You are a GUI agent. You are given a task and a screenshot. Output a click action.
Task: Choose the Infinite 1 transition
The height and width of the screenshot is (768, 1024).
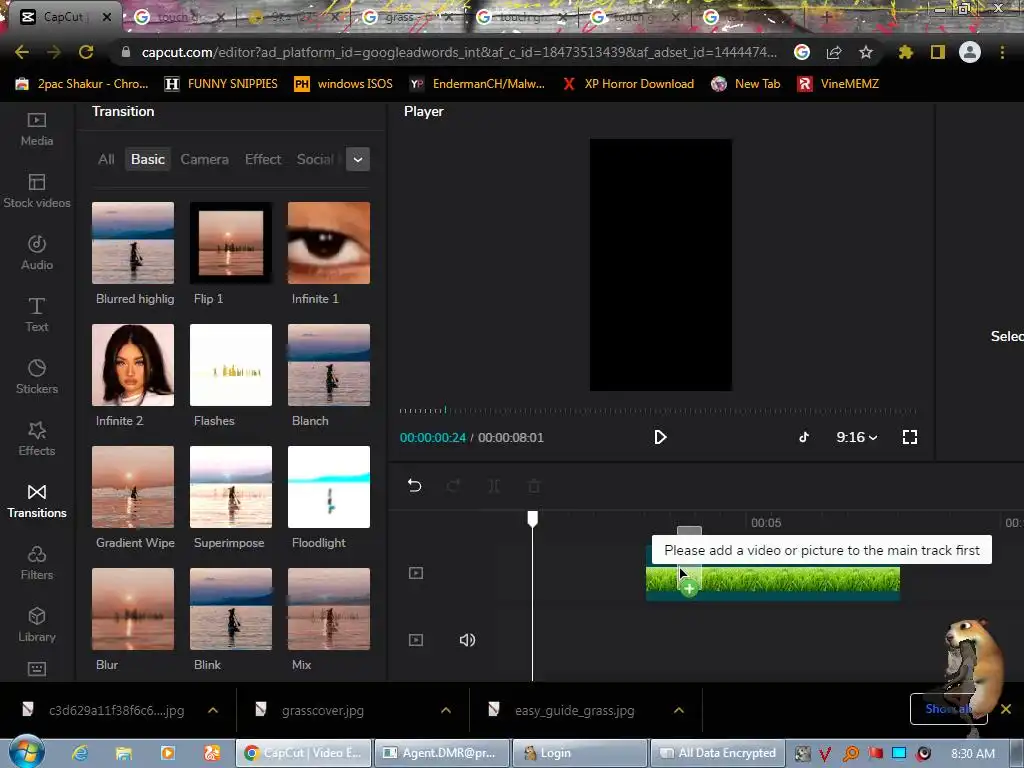[x=328, y=243]
